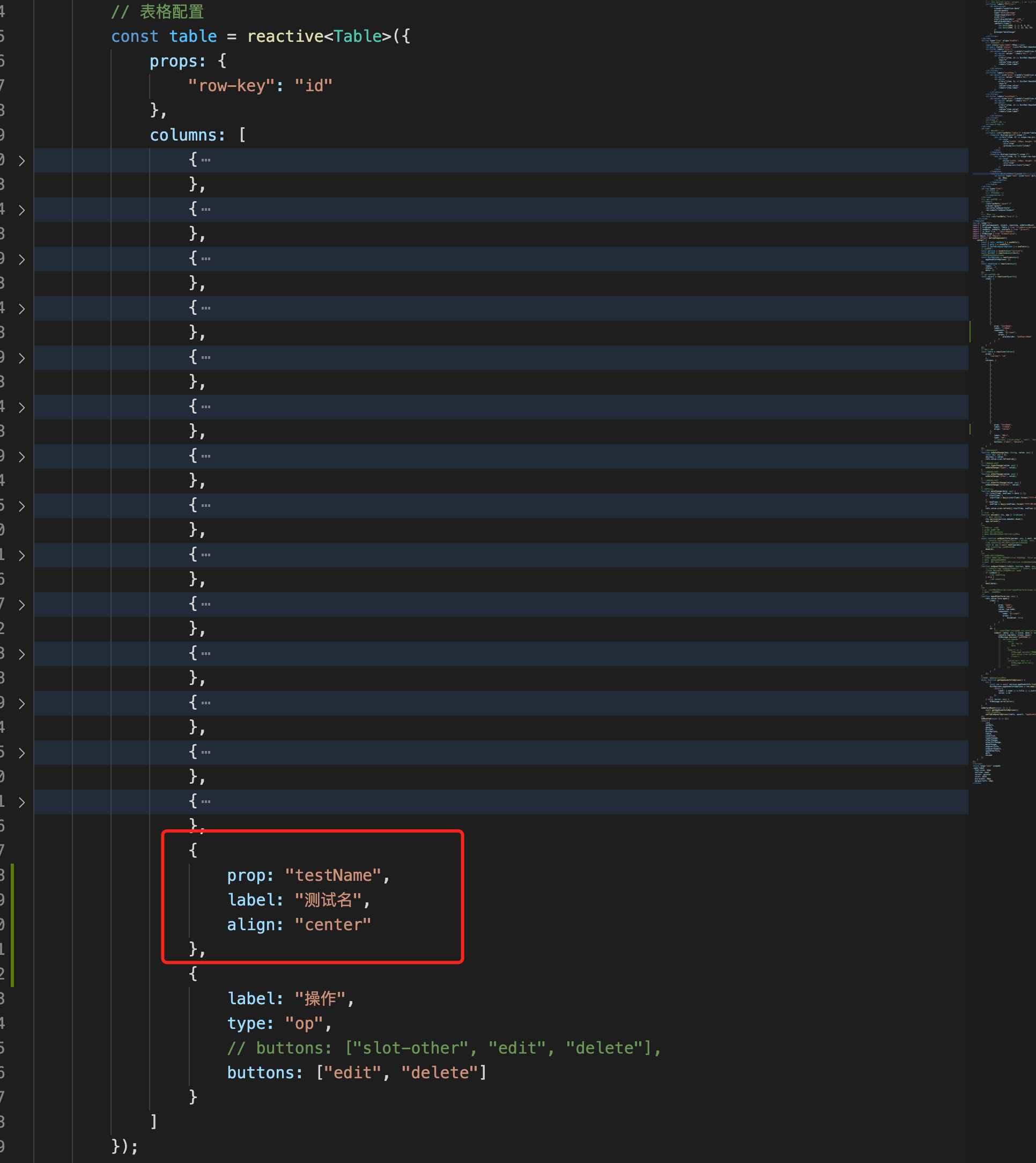This screenshot has height=1163, width=1036.
Task: Expand the second folded object under columns
Action: (21, 210)
